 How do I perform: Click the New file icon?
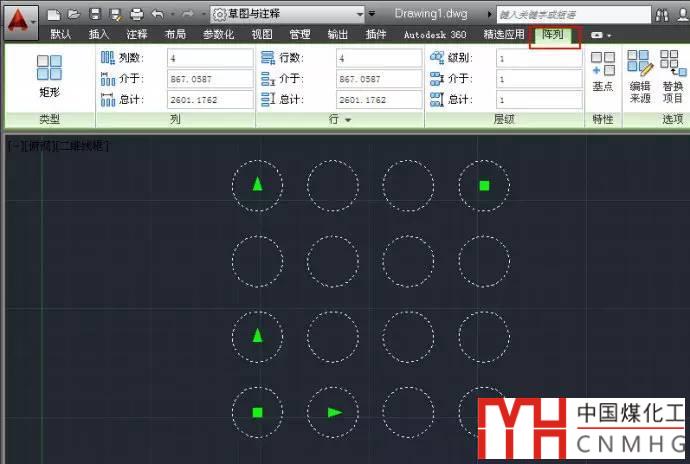[54, 15]
